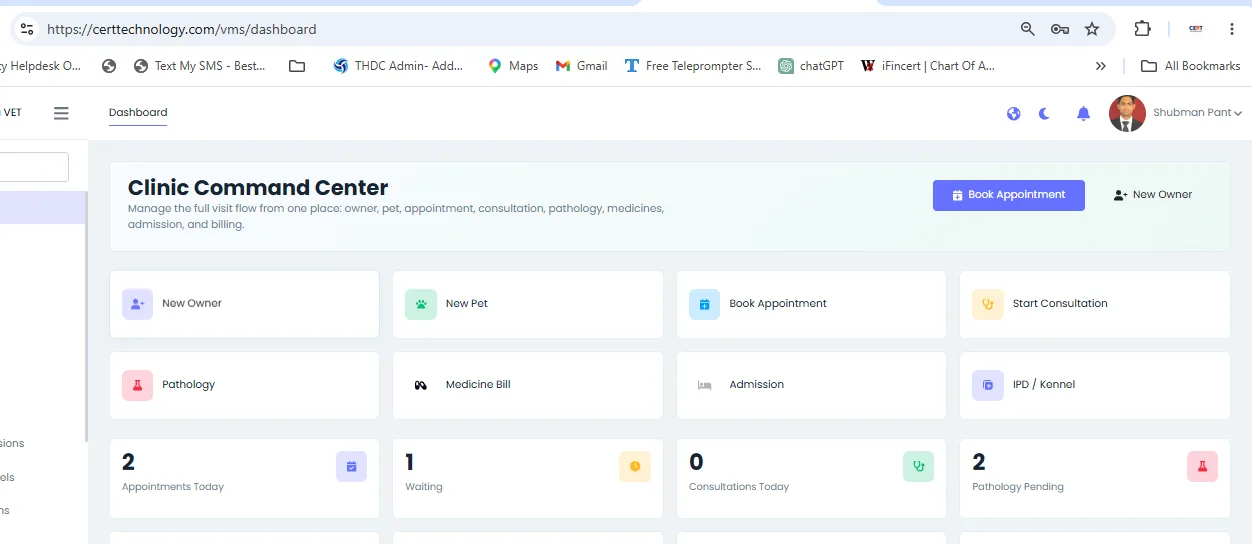This screenshot has width=1252, height=544.
Task: Click the zoom magnifier icon in address bar
Action: click(1027, 29)
